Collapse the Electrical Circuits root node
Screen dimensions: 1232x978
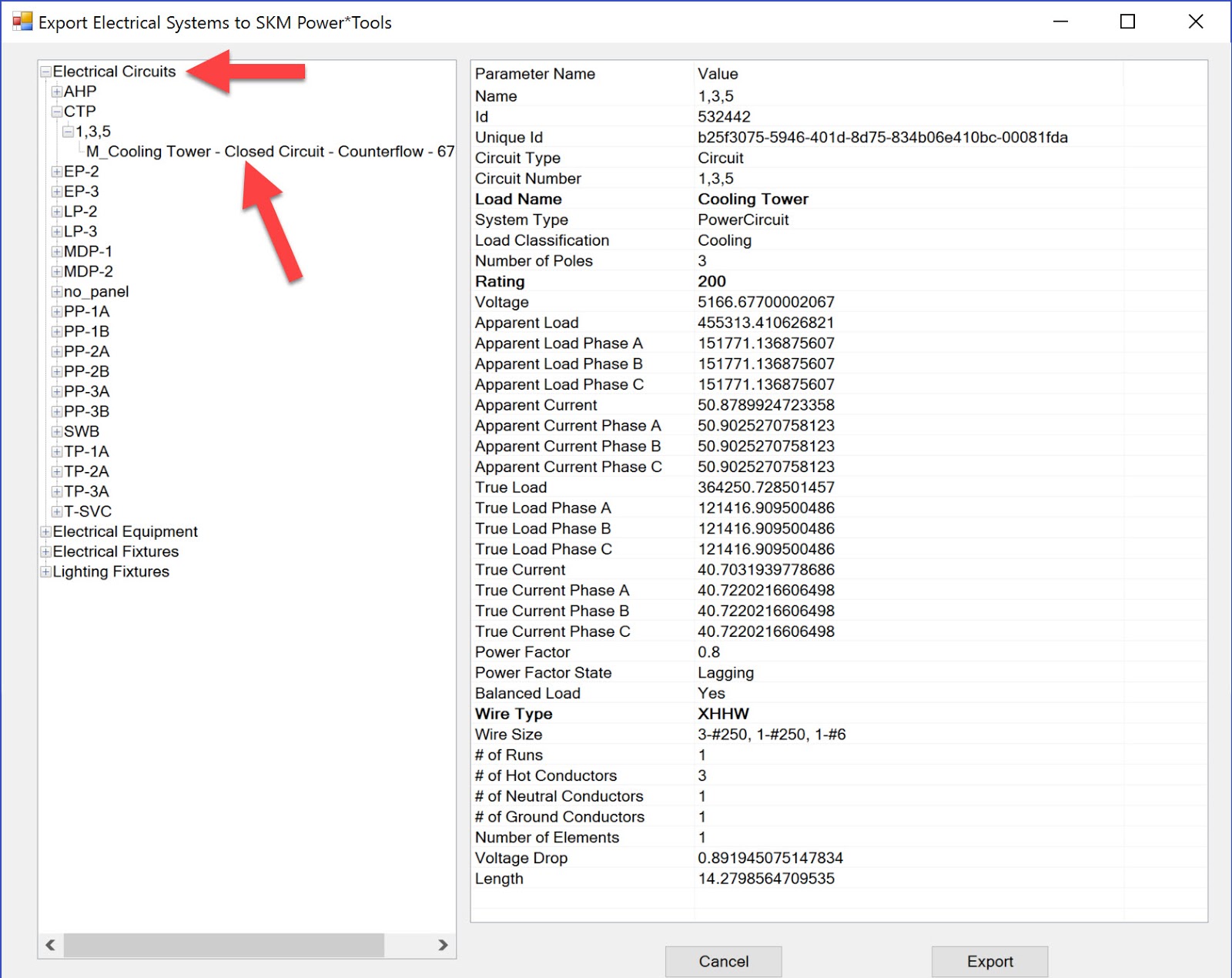point(45,72)
